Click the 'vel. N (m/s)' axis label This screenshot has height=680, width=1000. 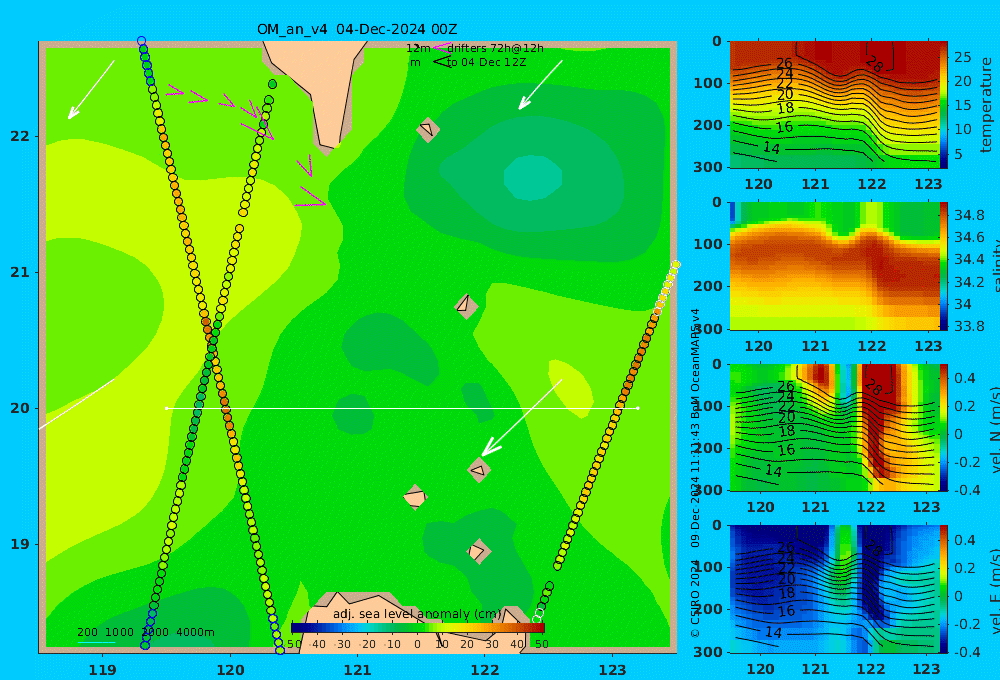pos(994,429)
